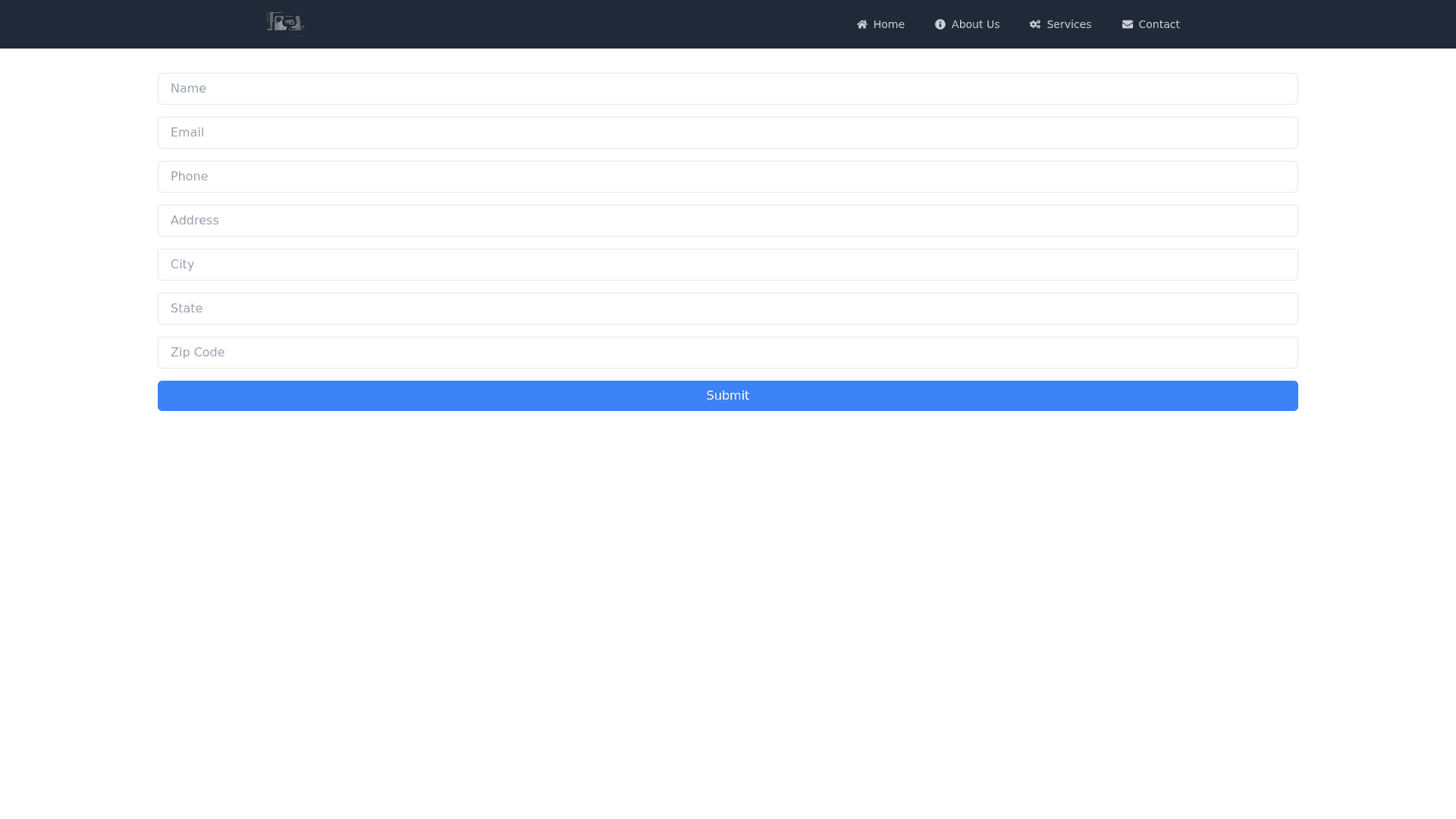Navigate to the Contact link

(x=1159, y=24)
